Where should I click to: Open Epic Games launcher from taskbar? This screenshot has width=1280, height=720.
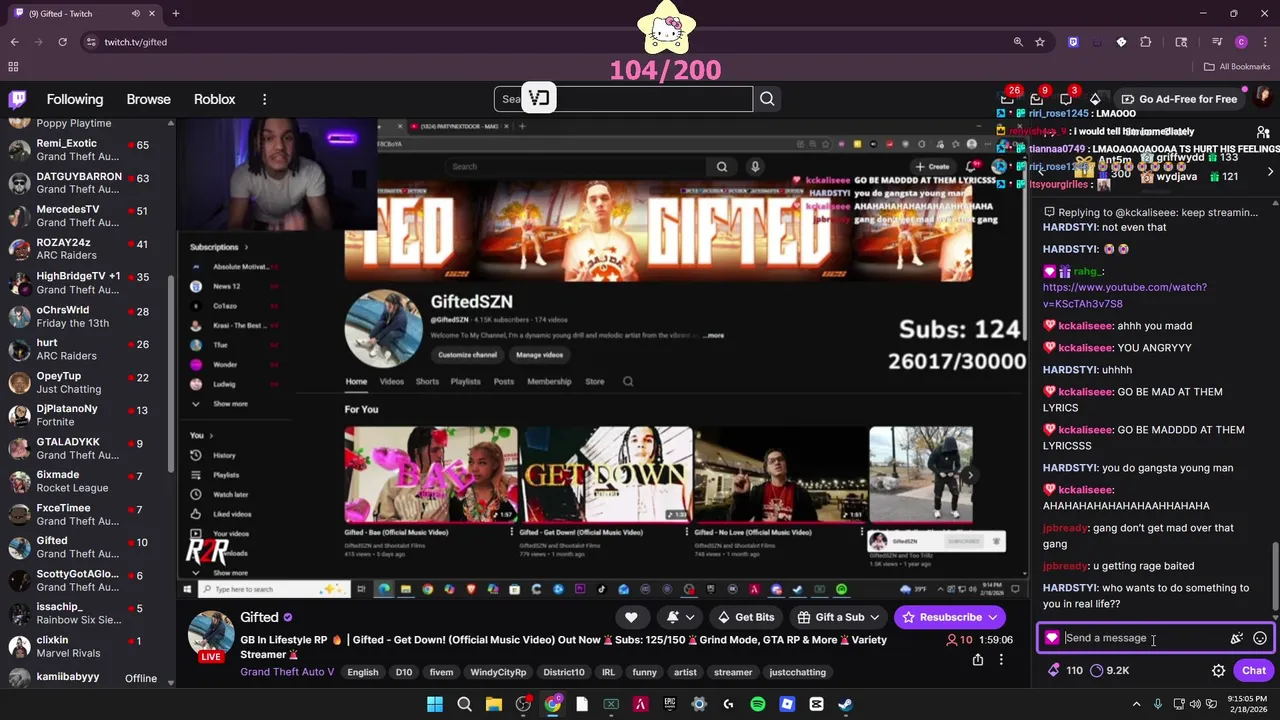click(670, 704)
